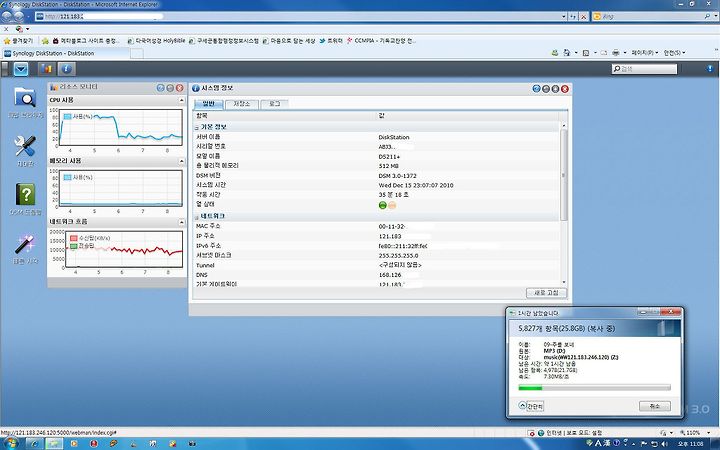Click the DSM 3.0-1372 version value
The image size is (720, 450).
(x=397, y=176)
